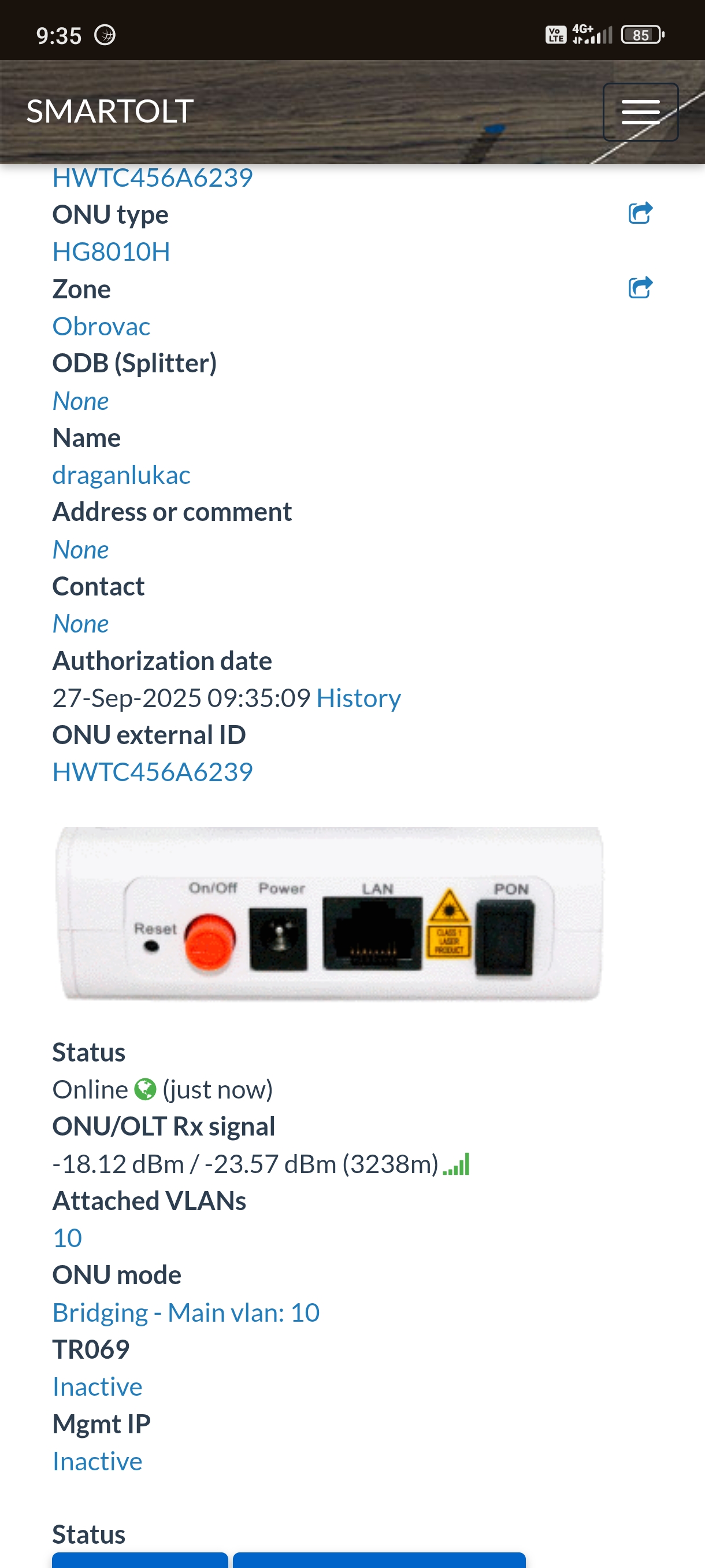Tap the battery indicator in status bar
Viewport: 705px width, 1568px height.
(x=643, y=35)
